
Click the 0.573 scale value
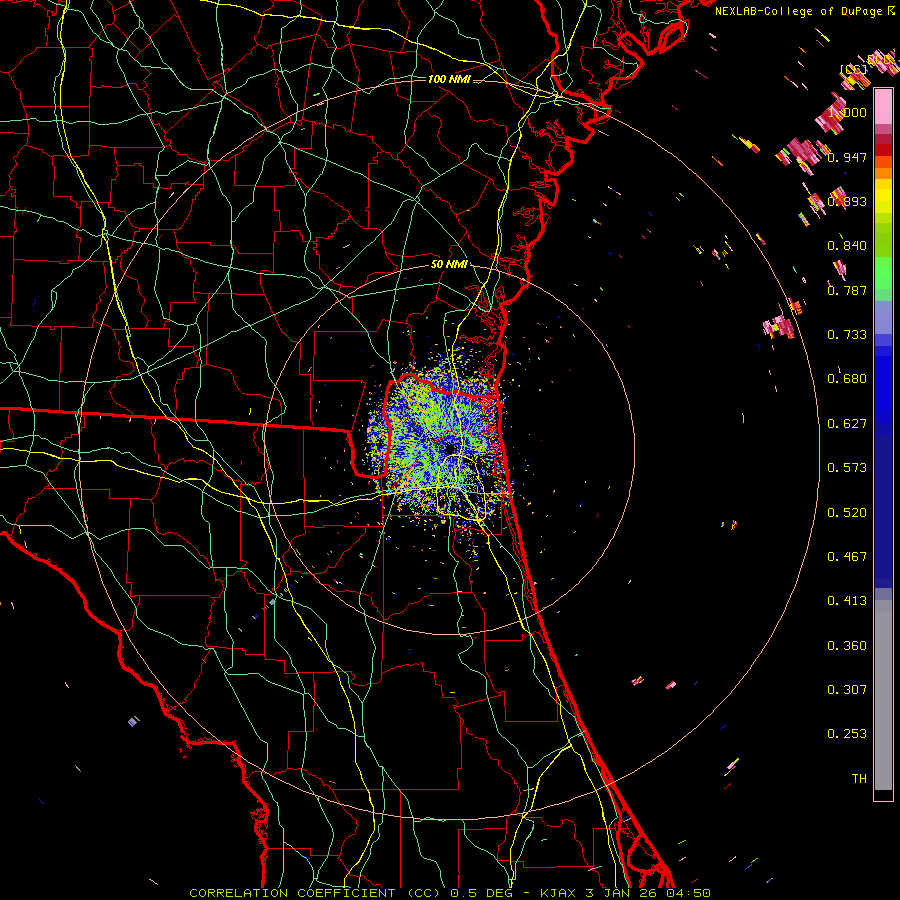click(847, 468)
